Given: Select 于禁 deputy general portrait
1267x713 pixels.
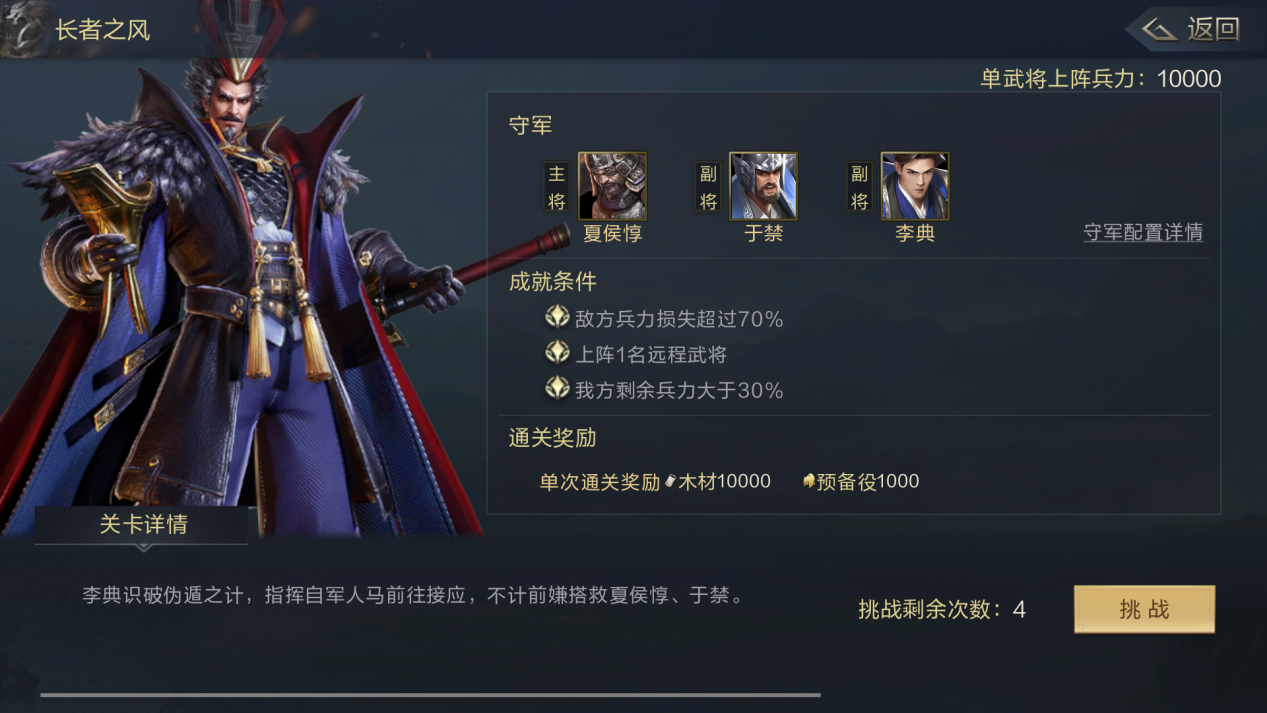Looking at the screenshot, I should pyautogui.click(x=763, y=186).
